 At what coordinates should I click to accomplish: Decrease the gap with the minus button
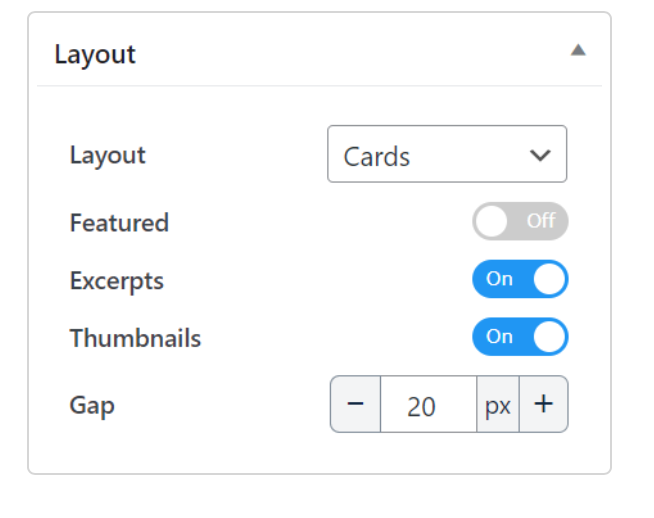355,404
